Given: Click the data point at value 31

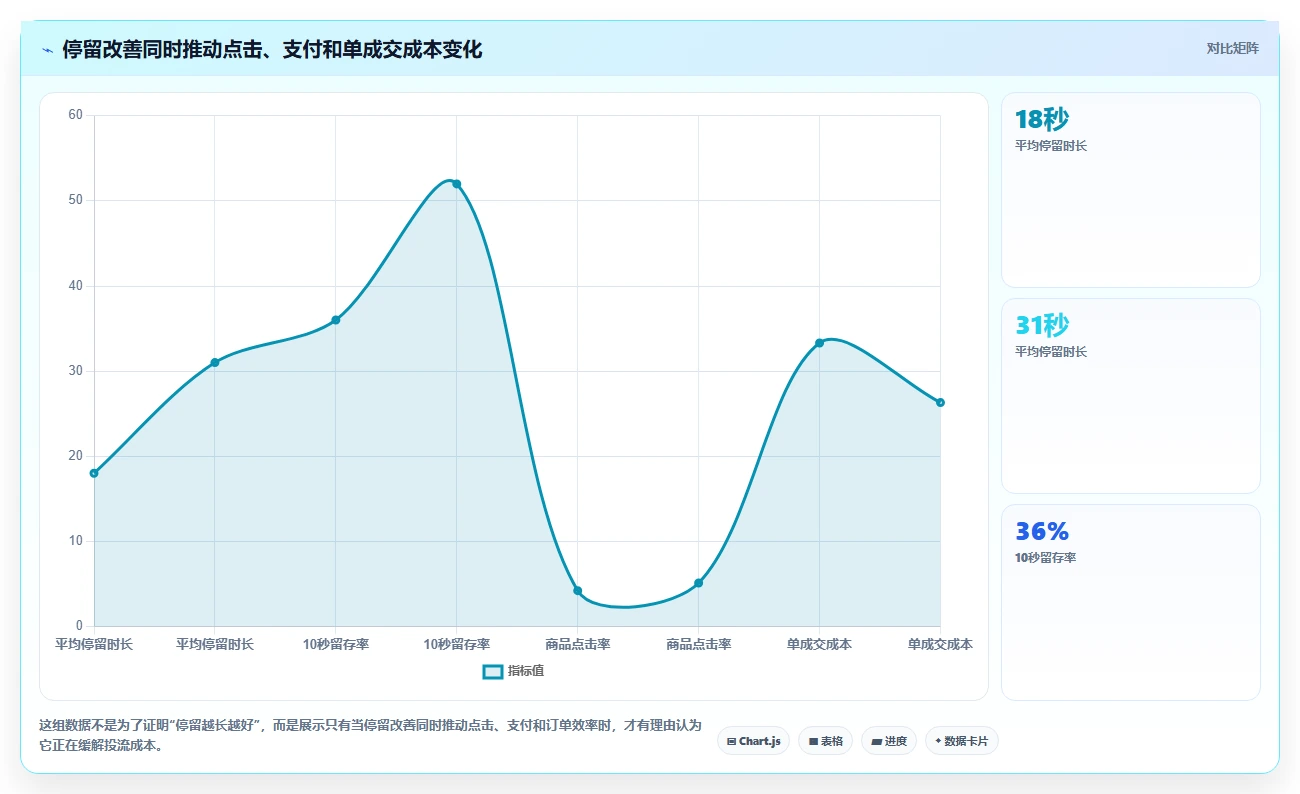Looking at the screenshot, I should point(215,362).
